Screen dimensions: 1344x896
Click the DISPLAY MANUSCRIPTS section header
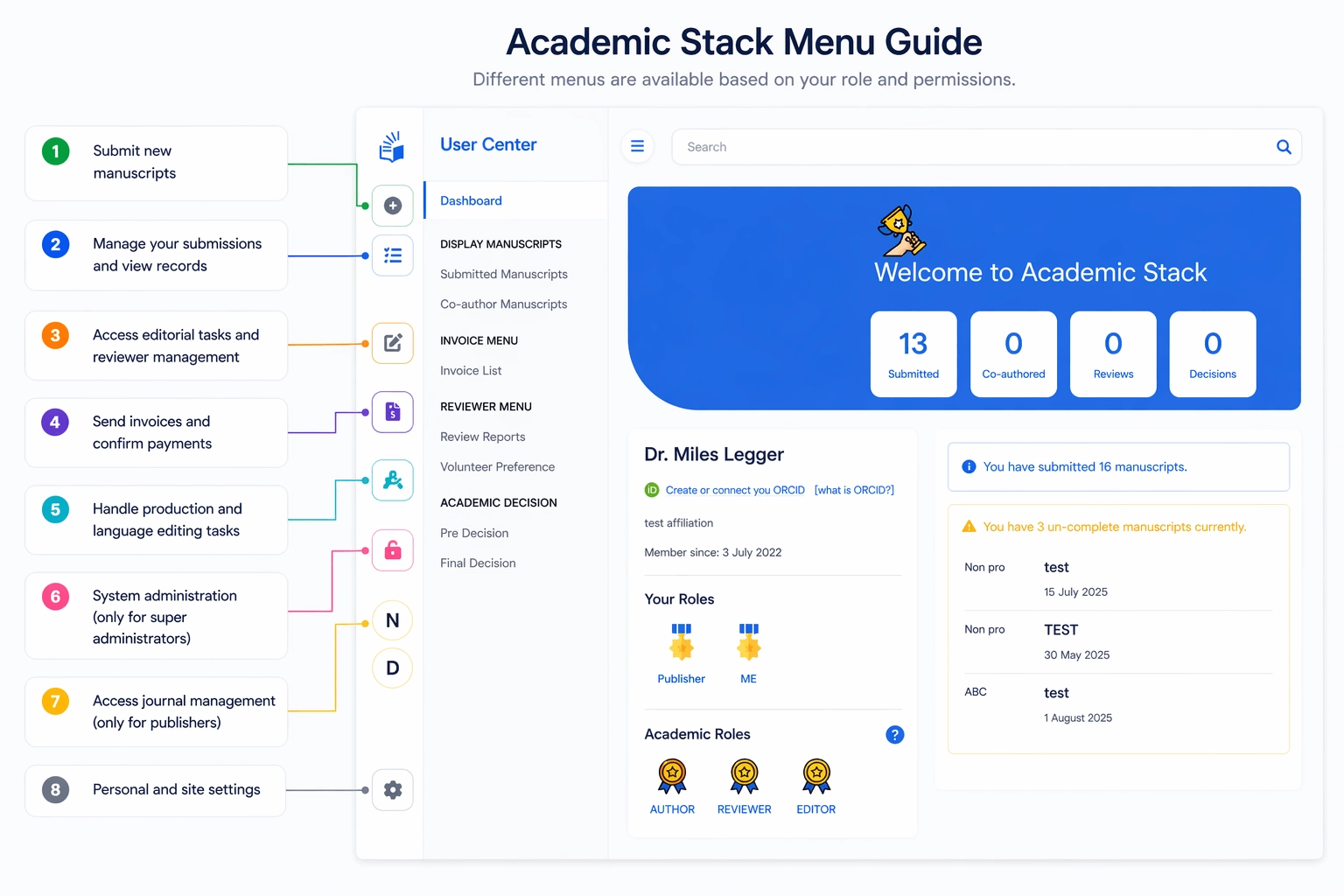pos(500,244)
